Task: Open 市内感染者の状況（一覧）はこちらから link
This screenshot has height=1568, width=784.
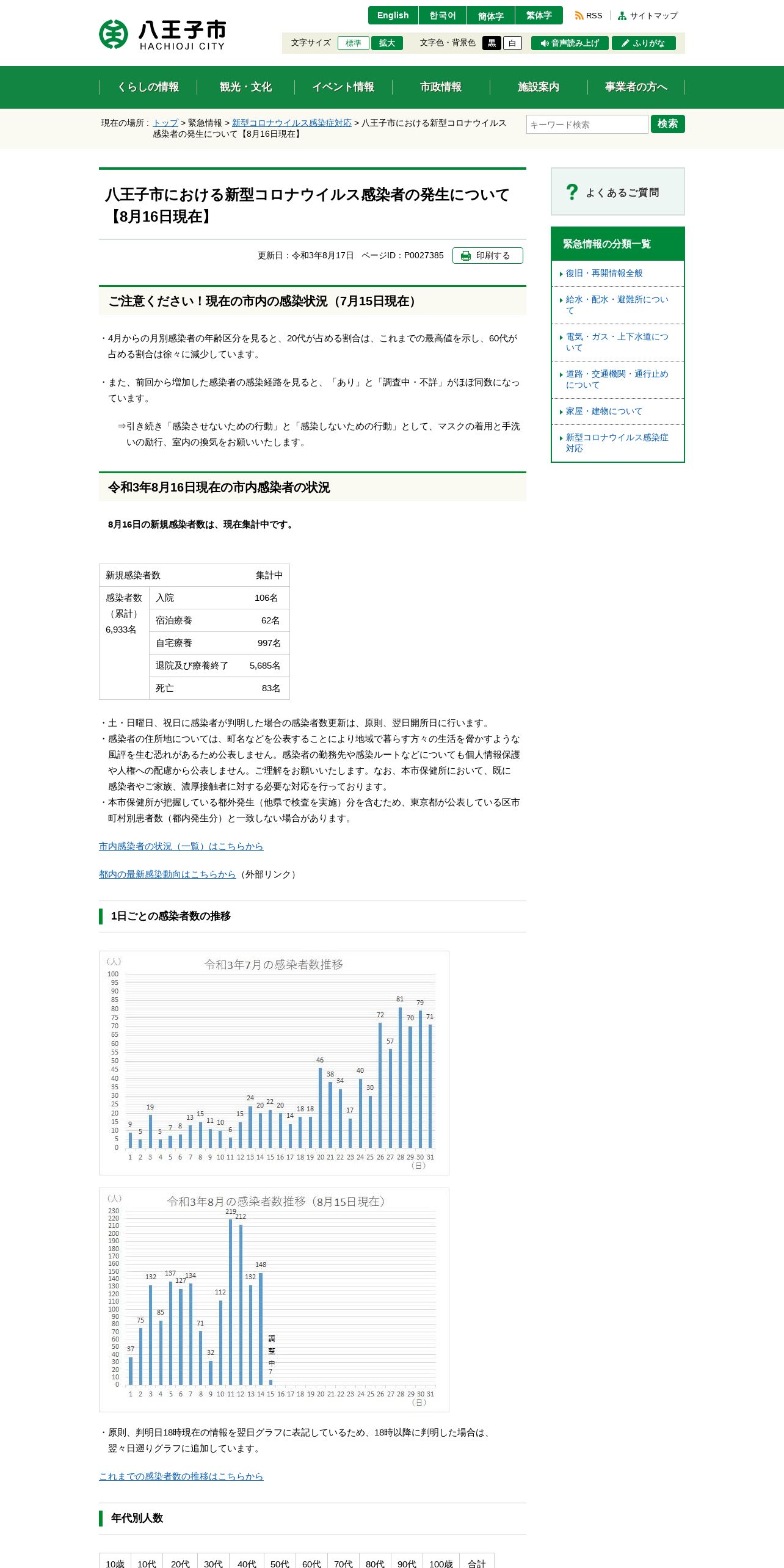Action: (181, 846)
